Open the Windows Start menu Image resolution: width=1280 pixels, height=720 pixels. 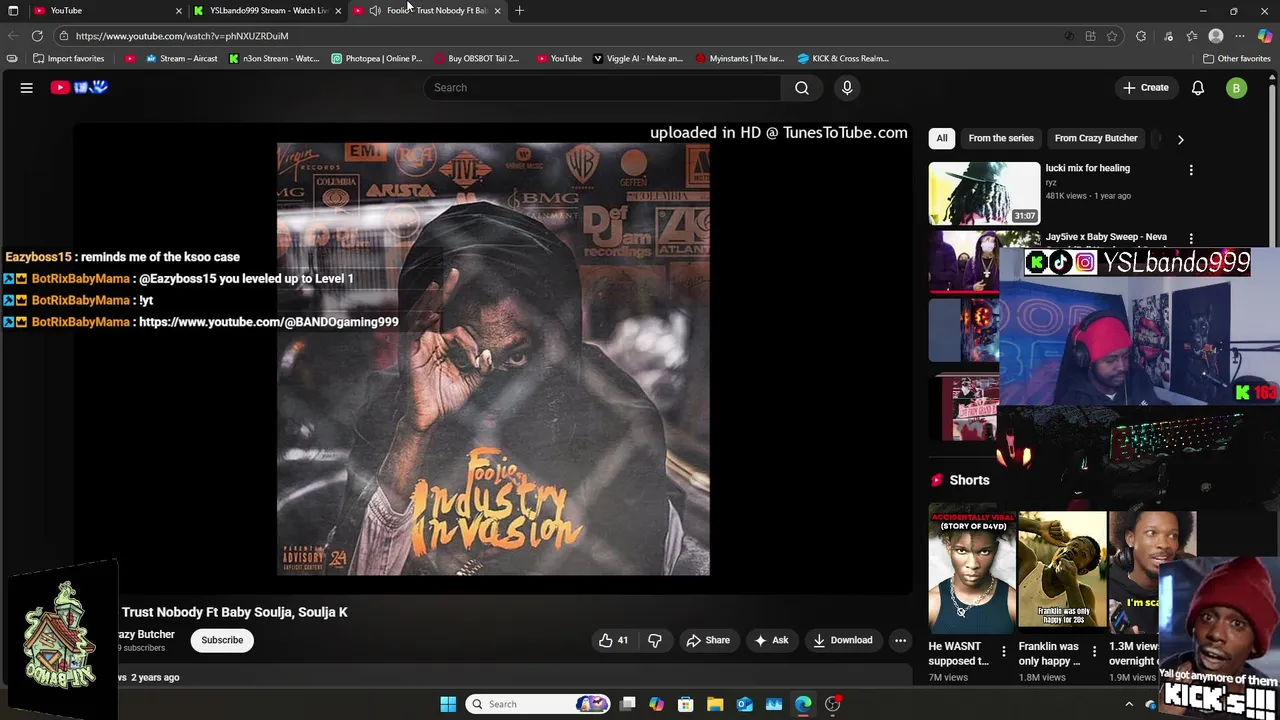[448, 704]
